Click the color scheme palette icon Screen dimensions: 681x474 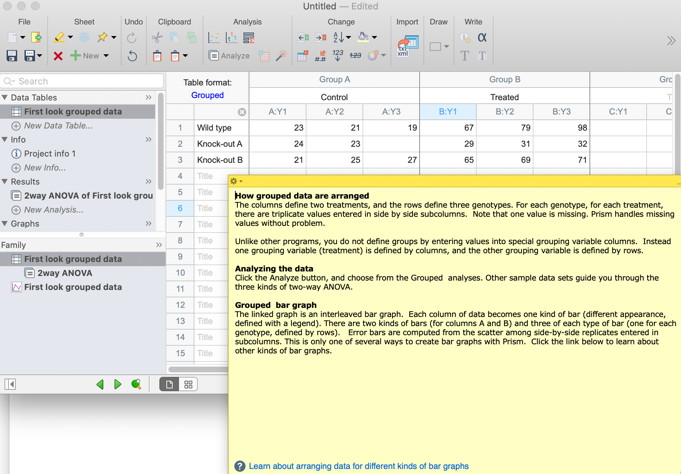373,56
